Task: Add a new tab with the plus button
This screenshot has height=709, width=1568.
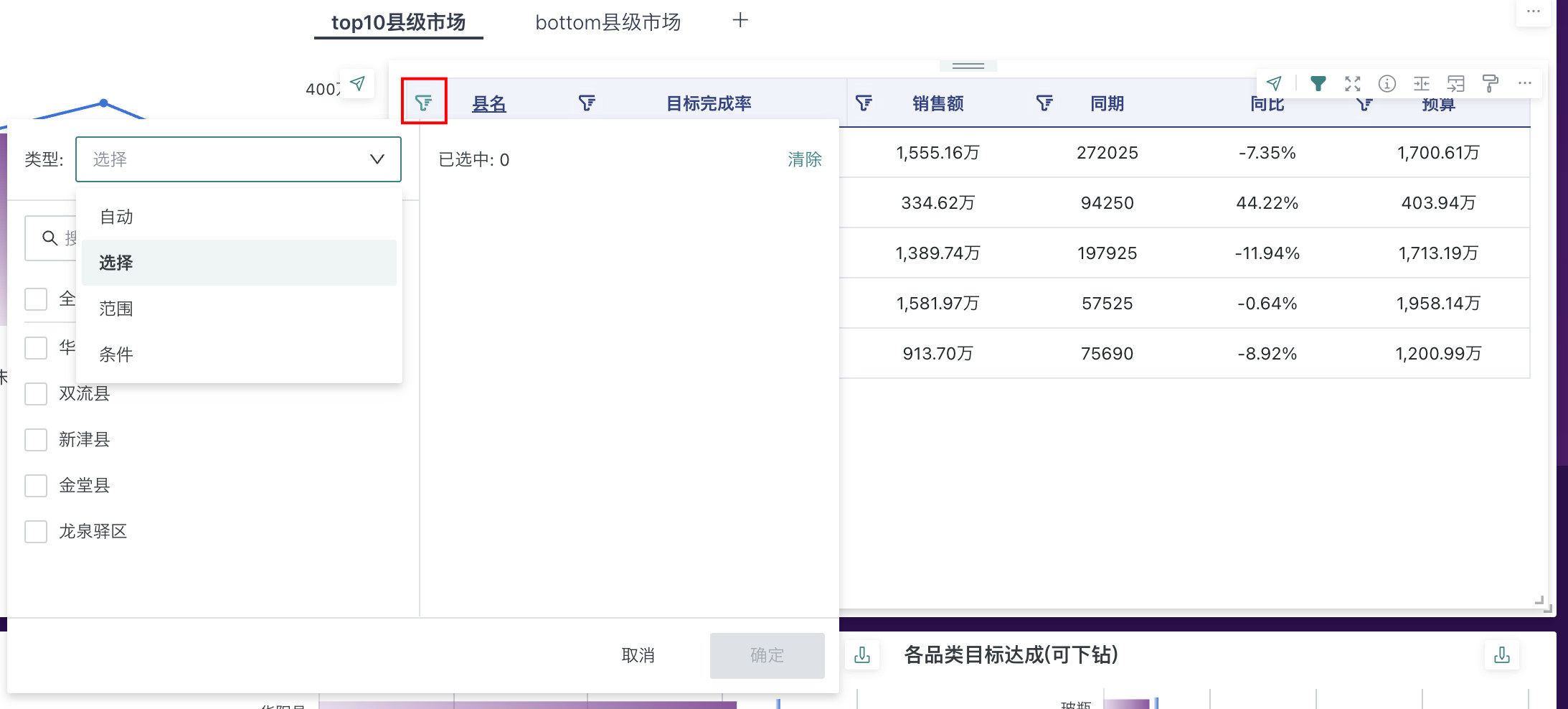Action: point(740,21)
